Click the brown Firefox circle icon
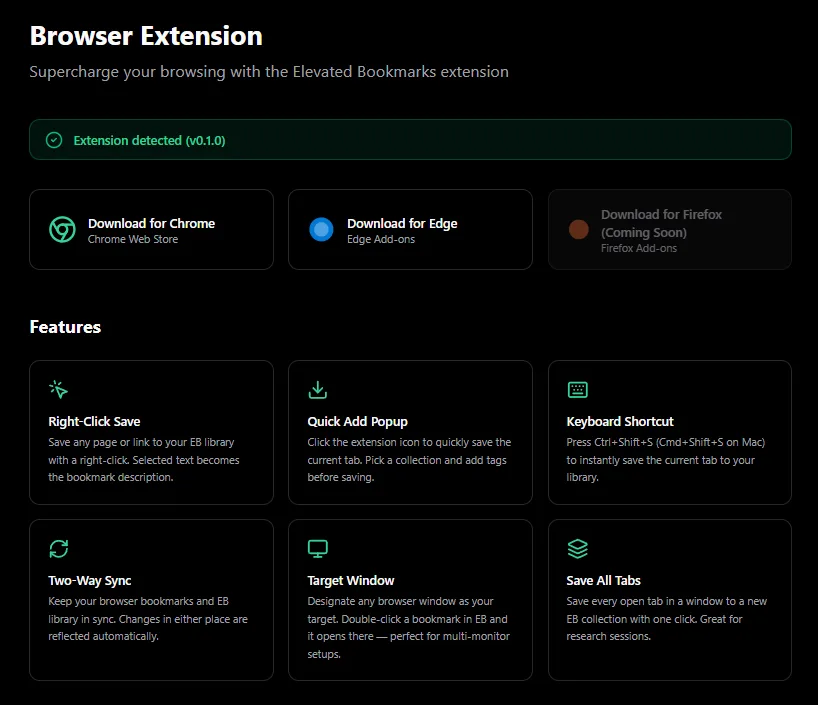The width and height of the screenshot is (818, 705). tap(579, 230)
